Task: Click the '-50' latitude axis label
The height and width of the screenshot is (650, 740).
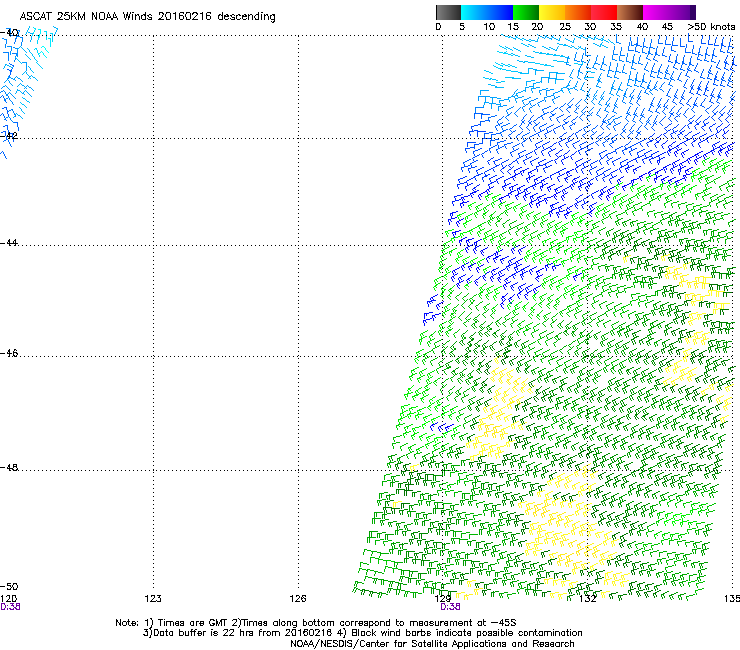Action: click(9, 586)
